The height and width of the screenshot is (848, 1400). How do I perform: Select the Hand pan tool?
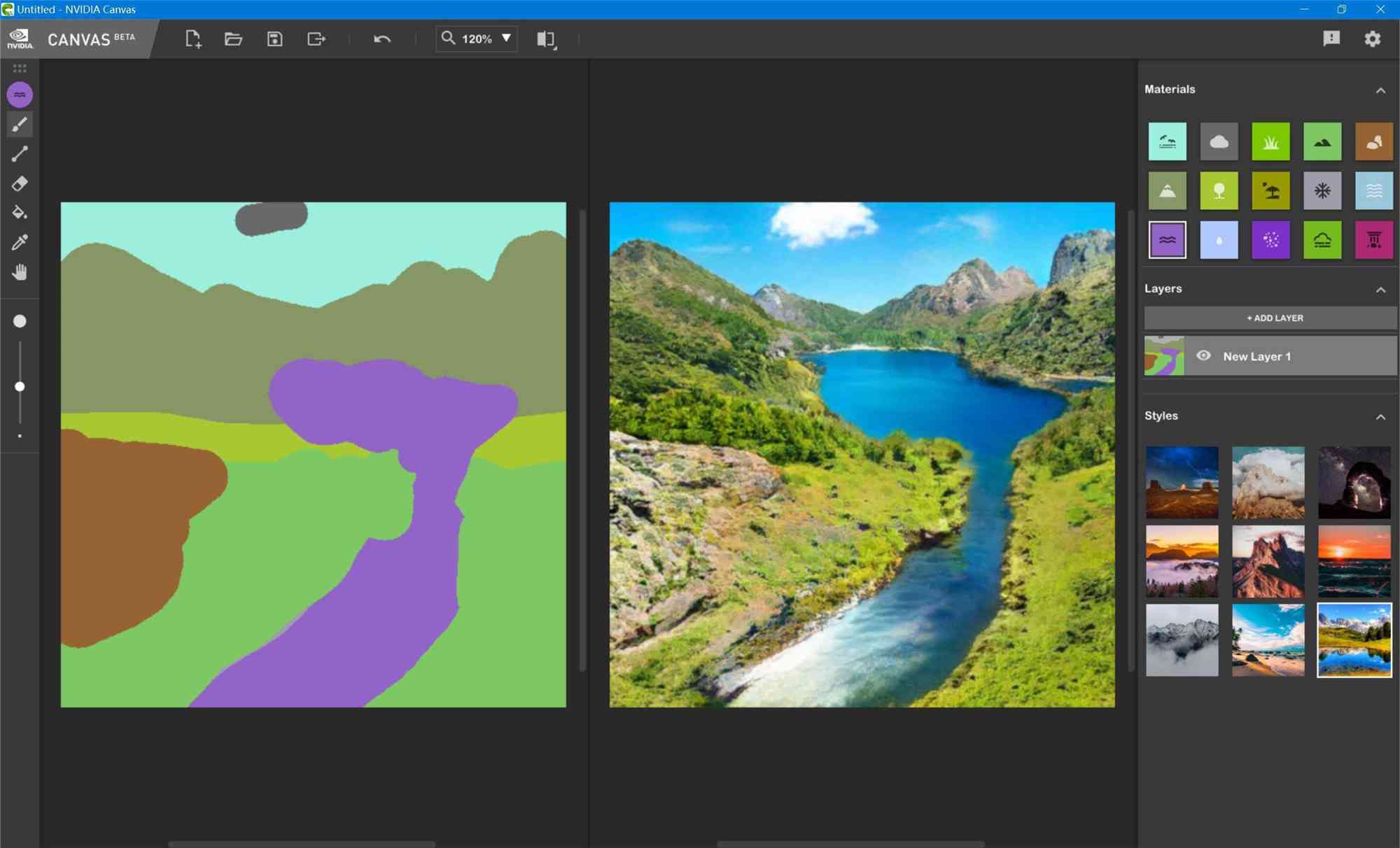coord(20,272)
